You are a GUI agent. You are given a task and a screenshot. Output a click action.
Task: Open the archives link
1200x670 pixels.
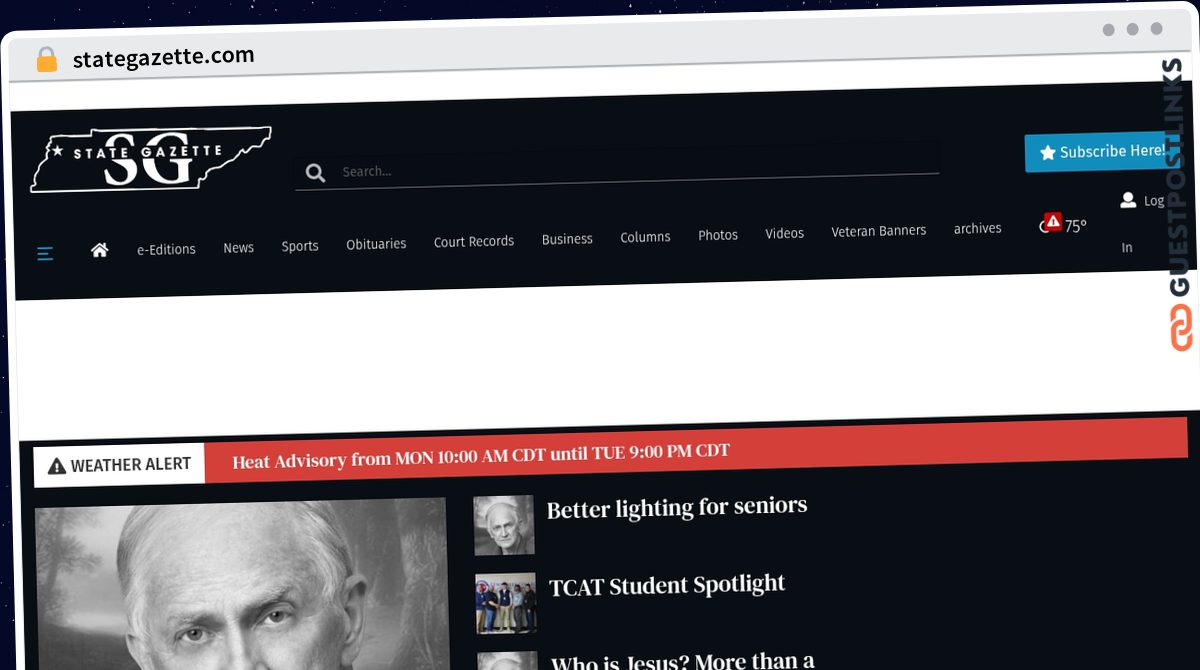click(978, 228)
